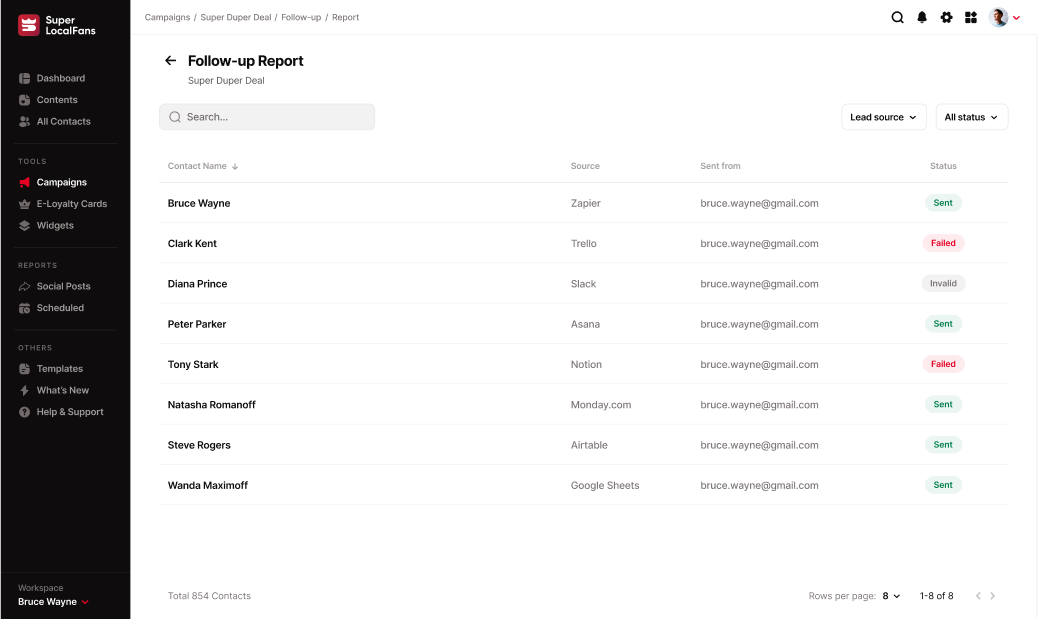Expand the All status filter dropdown
Image resolution: width=1038 pixels, height=619 pixels.
[x=971, y=117]
